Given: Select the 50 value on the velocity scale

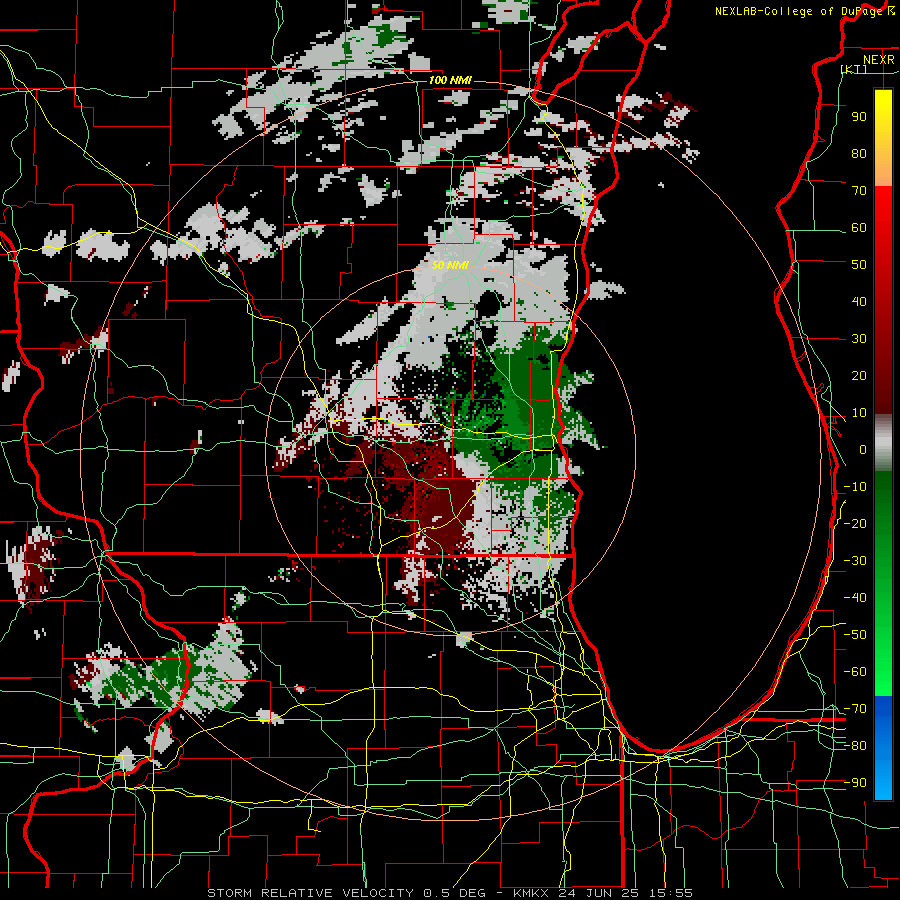Looking at the screenshot, I should tap(859, 265).
